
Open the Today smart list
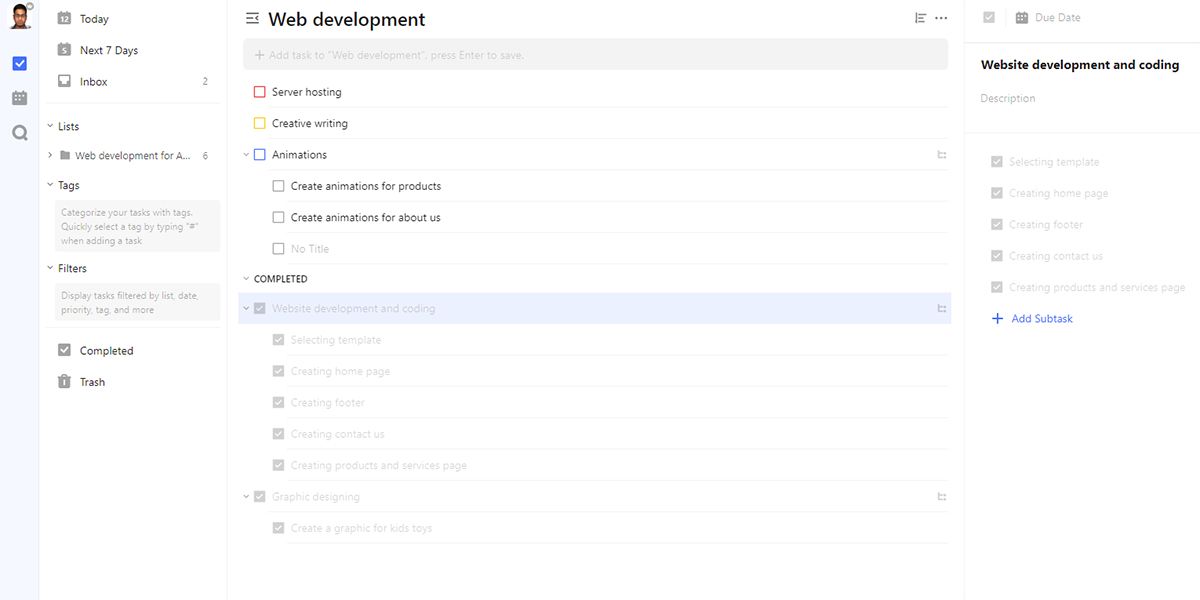(94, 19)
